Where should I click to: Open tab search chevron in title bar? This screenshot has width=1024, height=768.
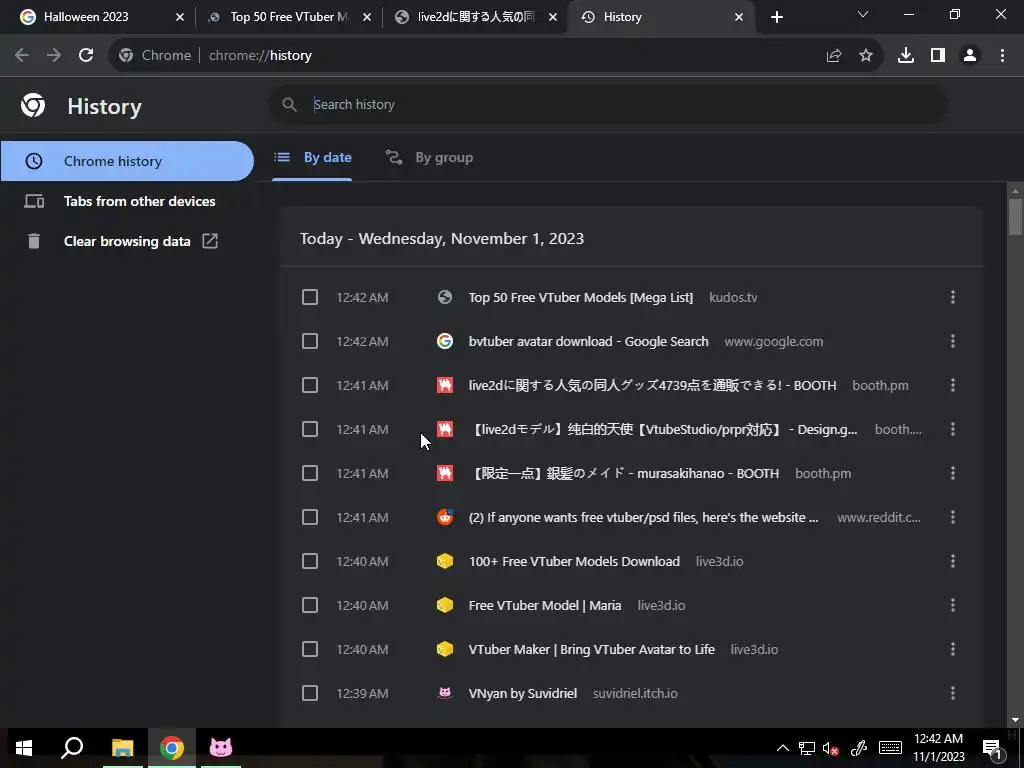(863, 14)
